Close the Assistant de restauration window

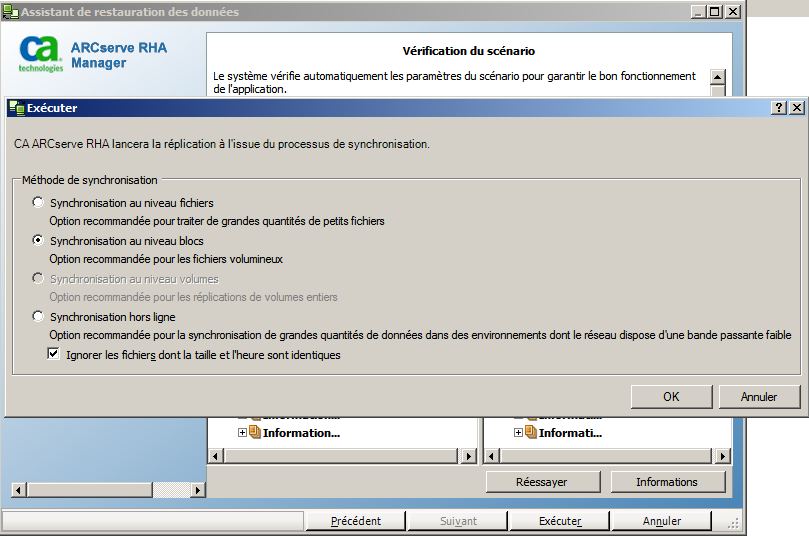click(x=733, y=11)
